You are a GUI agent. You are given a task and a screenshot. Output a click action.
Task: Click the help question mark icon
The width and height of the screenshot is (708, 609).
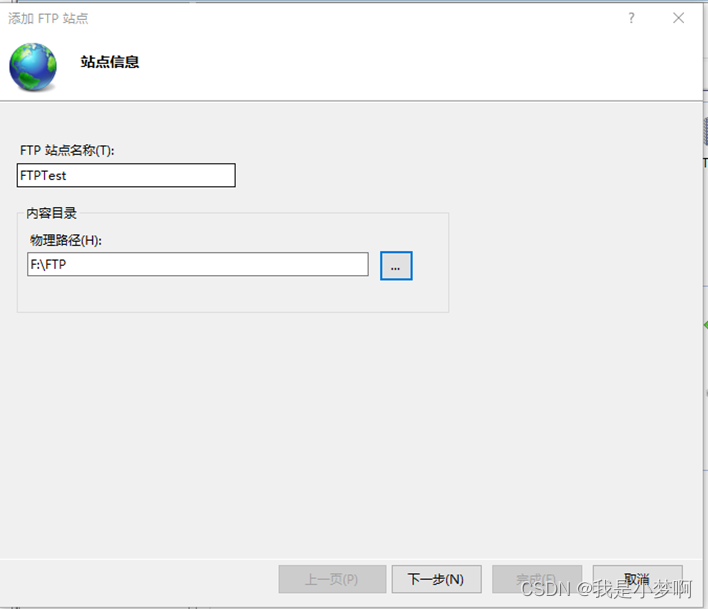631,18
